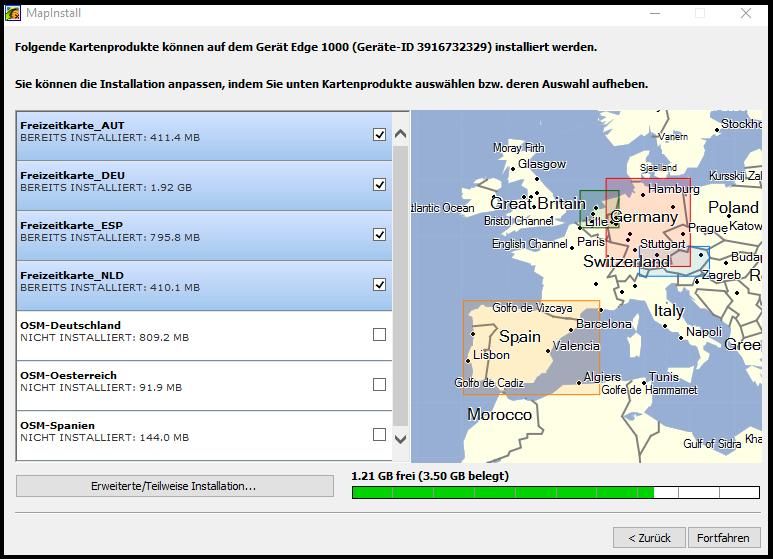Toggle the Freizeitkarte_ESP checkbox
The image size is (773, 559).
tap(379, 234)
